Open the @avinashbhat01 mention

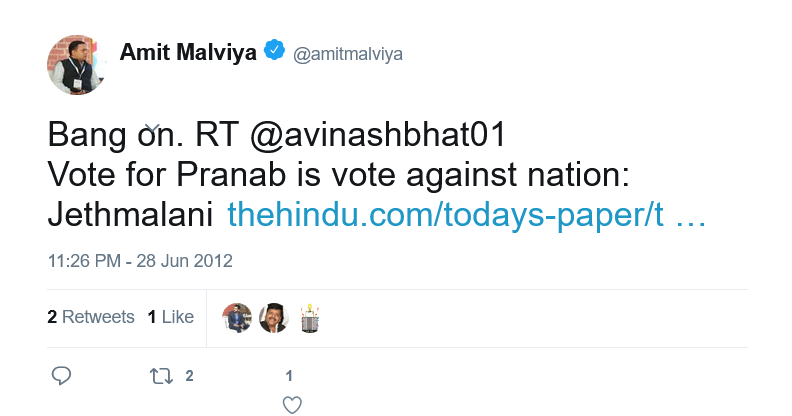378,135
